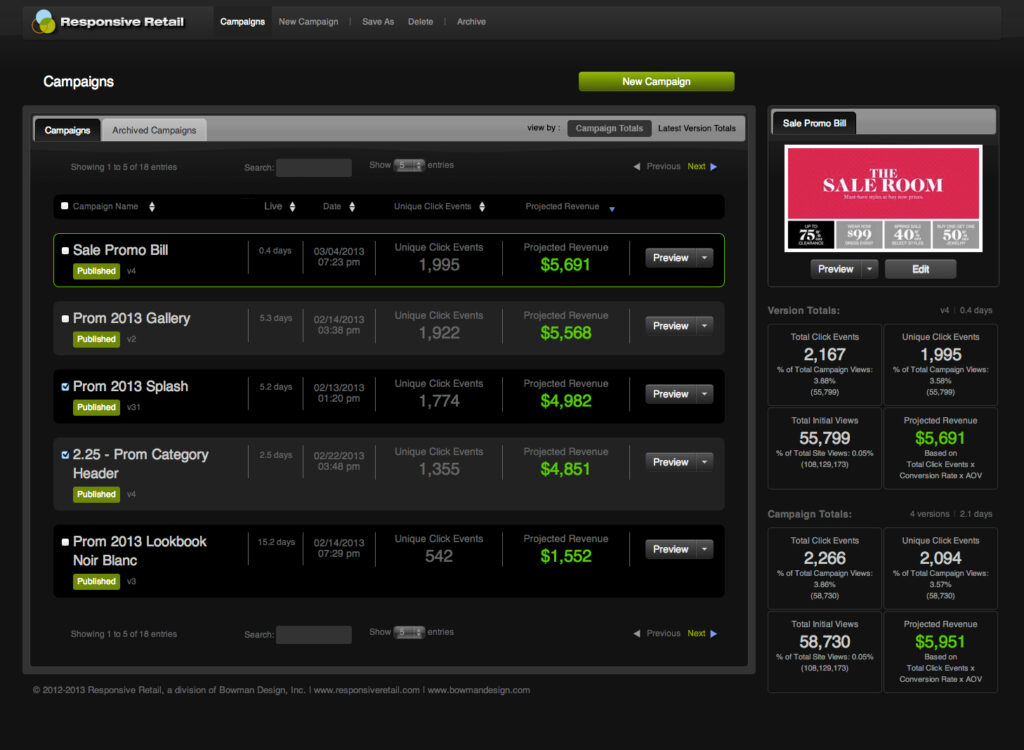Click $5,691 revenue in Sale Promo Bill row
Viewport: 1024px width, 750px height.
click(x=565, y=265)
